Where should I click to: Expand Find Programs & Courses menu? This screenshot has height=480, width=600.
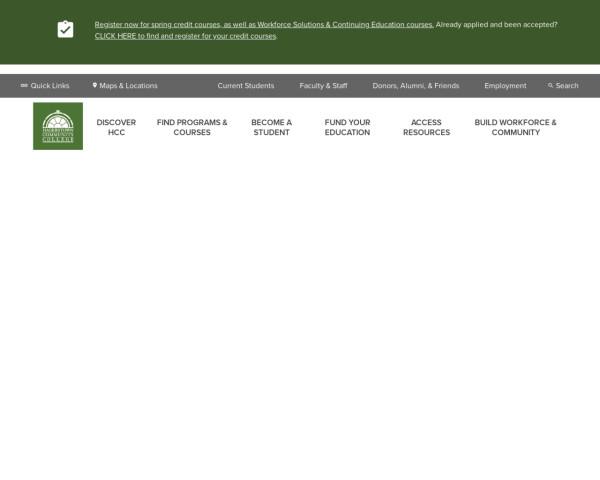(x=192, y=127)
